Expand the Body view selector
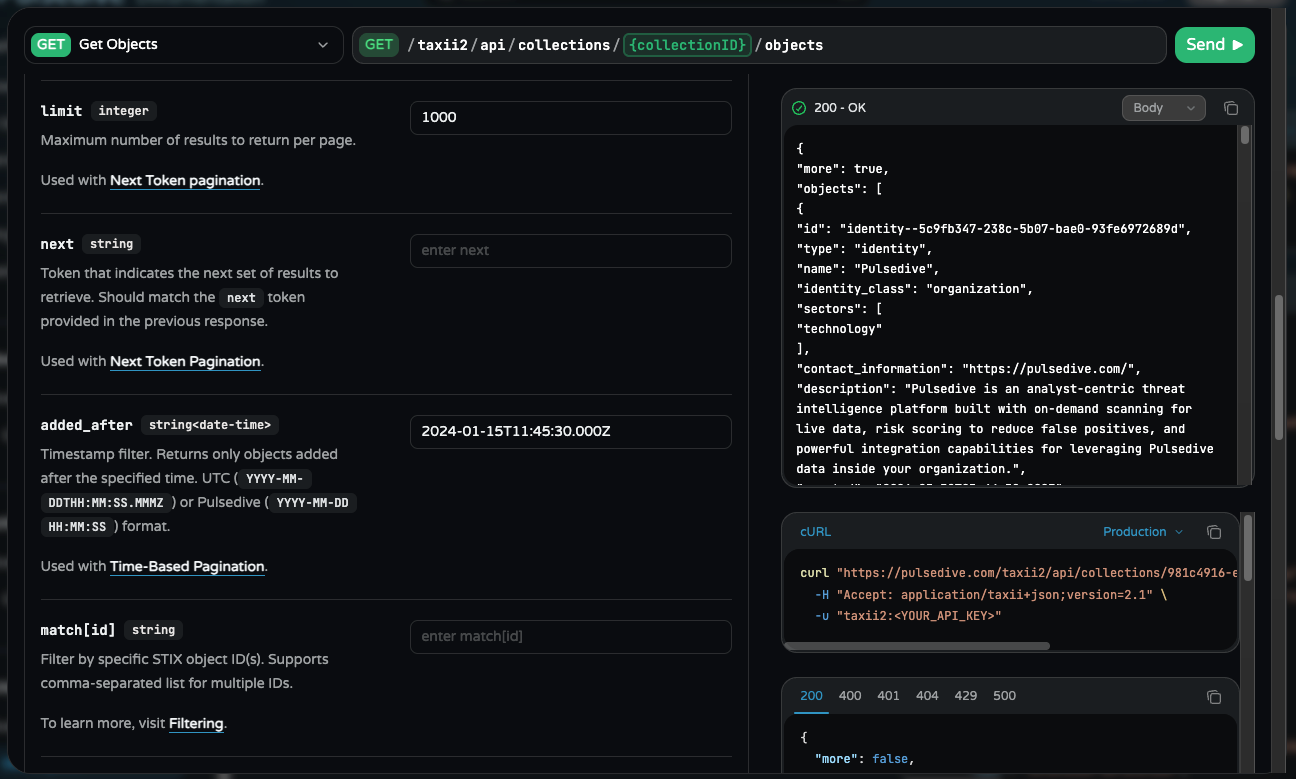 click(x=1163, y=108)
